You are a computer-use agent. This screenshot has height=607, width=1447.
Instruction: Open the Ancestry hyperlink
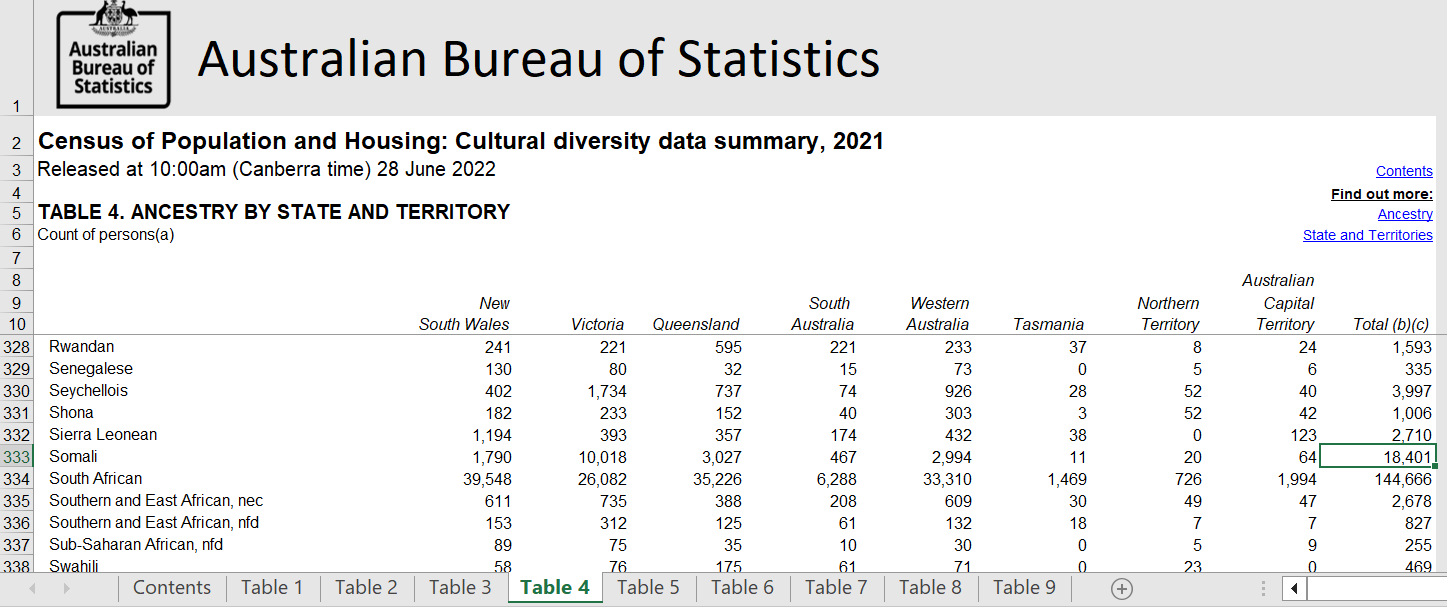pos(1405,214)
